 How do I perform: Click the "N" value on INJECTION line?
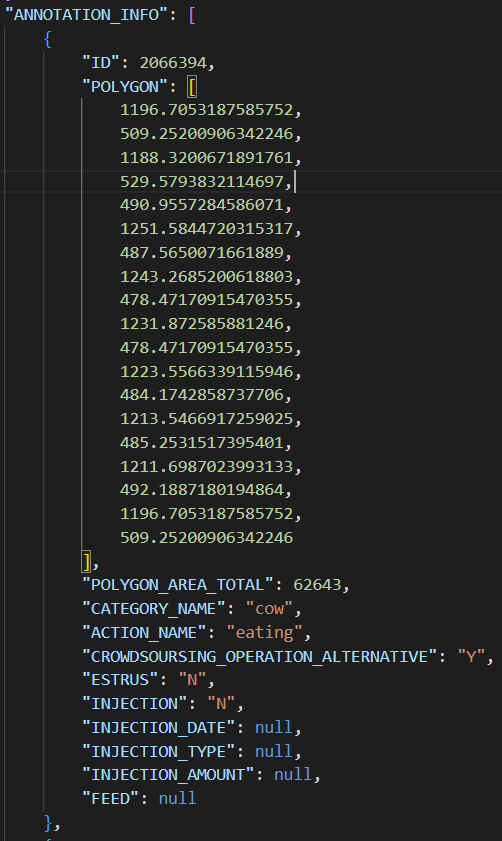tap(221, 703)
